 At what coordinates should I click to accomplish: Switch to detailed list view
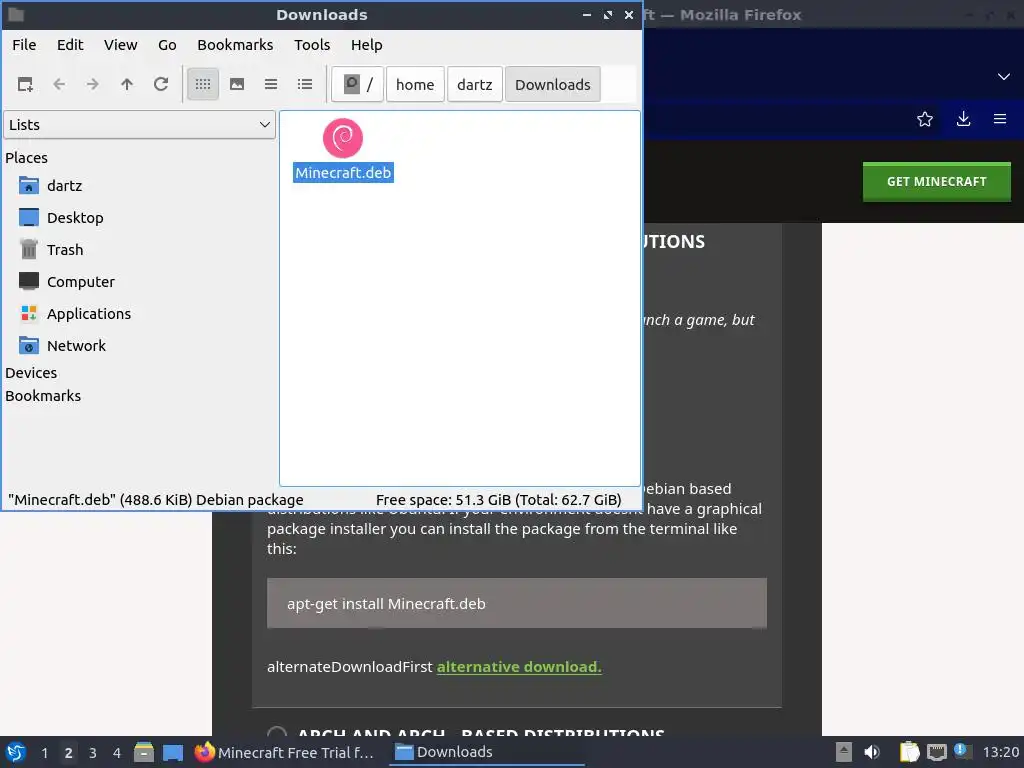305,84
